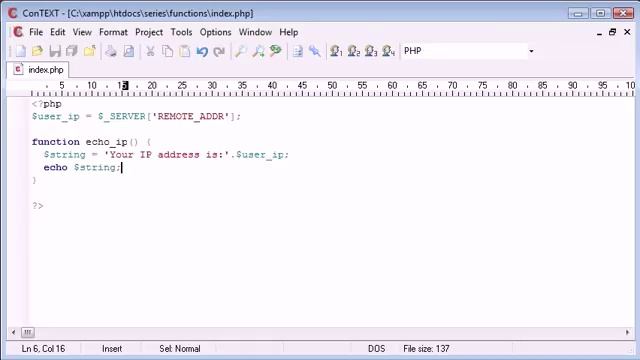This screenshot has height=360, width=640.
Task: Click the horizontal scrollbar thumb
Action: pos(28,332)
